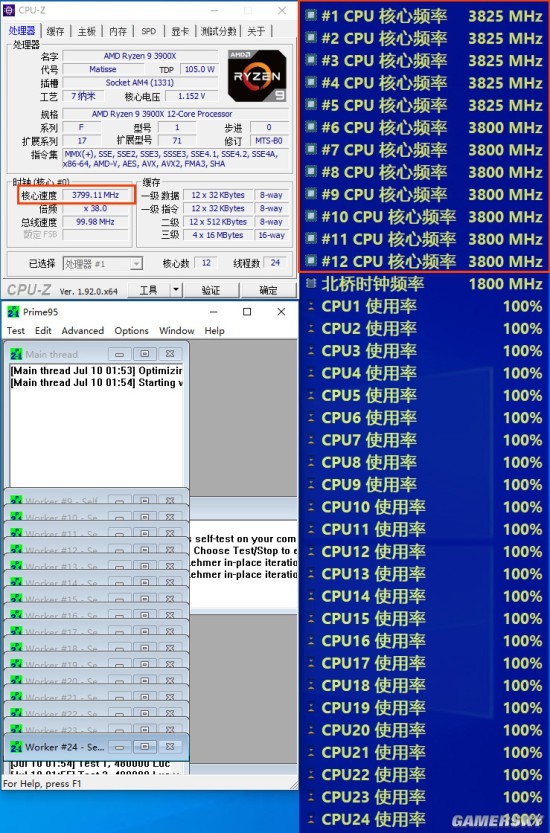This screenshot has height=833, width=550.
Task: Click the CPU-Z title bar app icon
Action: (9, 10)
